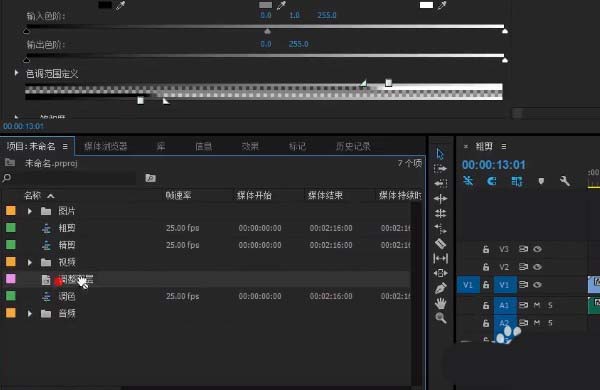Image resolution: width=600 pixels, height=390 pixels.
Task: Click sequence icon of 粗剪 in project list
Action: click(46, 228)
